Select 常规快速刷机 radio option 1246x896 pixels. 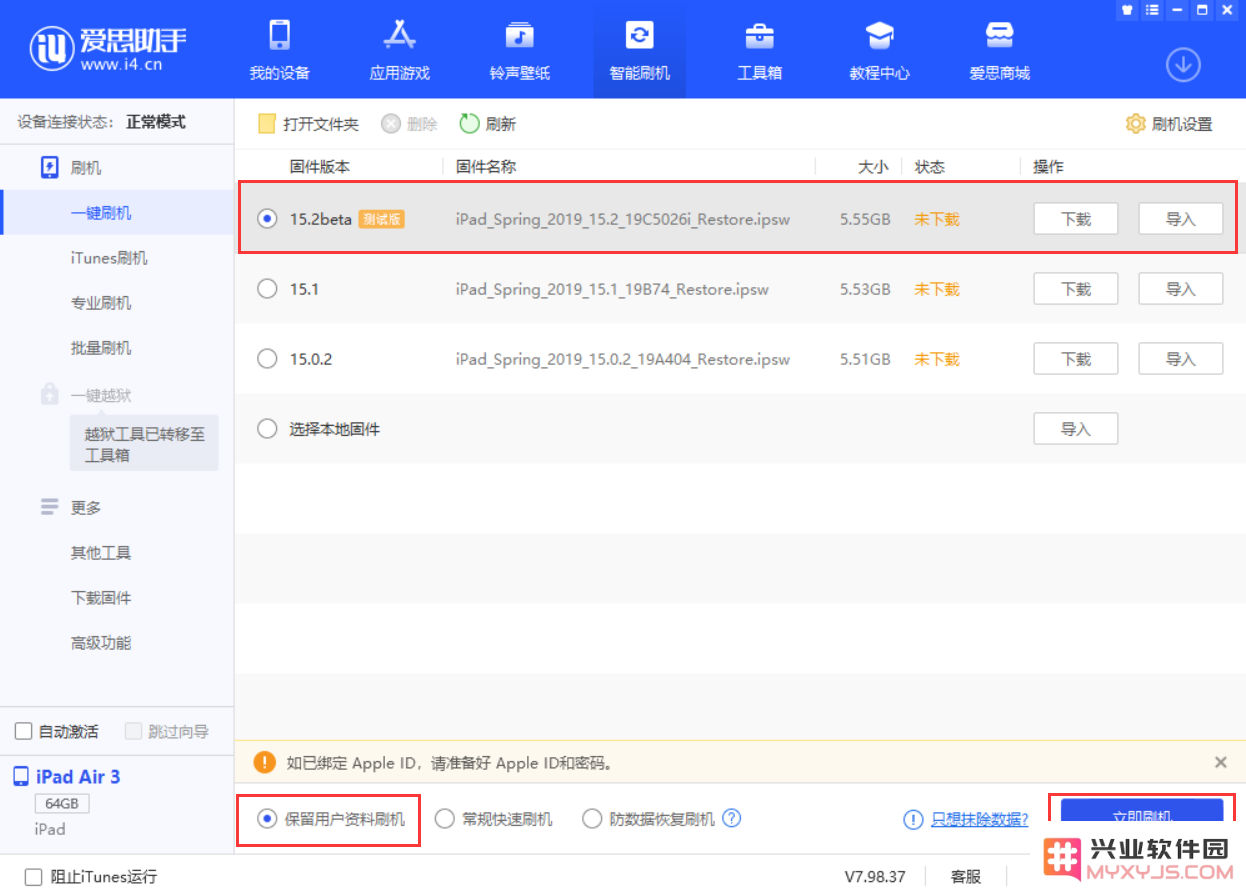point(445,819)
